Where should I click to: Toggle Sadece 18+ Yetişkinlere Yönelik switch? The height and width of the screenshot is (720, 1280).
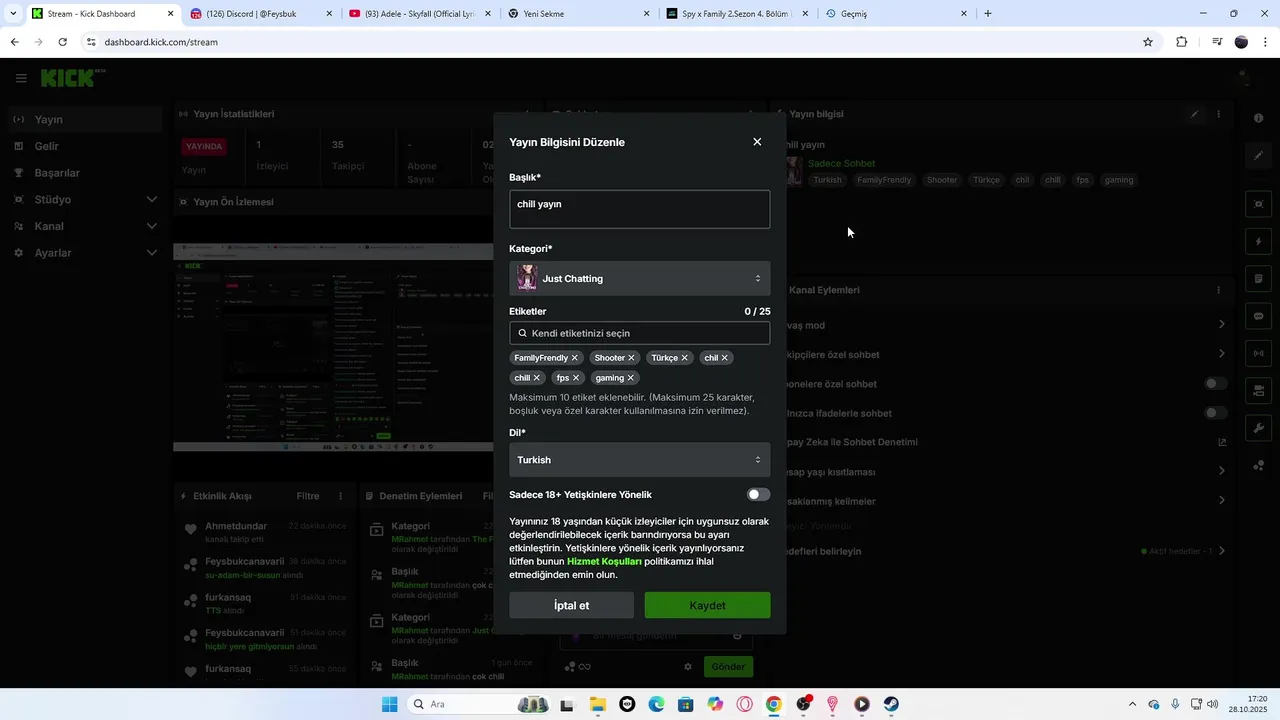click(758, 495)
